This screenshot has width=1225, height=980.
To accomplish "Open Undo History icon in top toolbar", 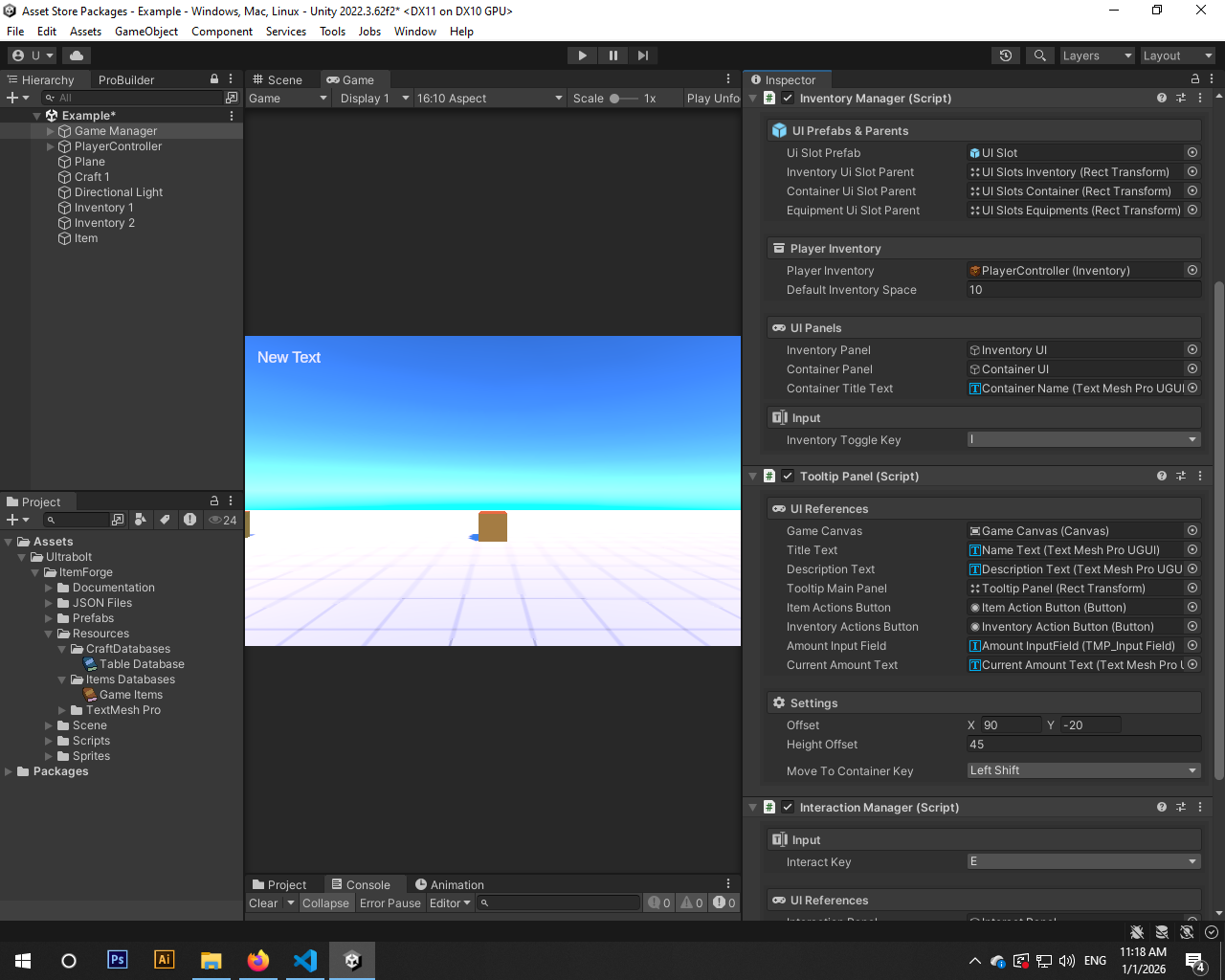I will coord(1006,56).
